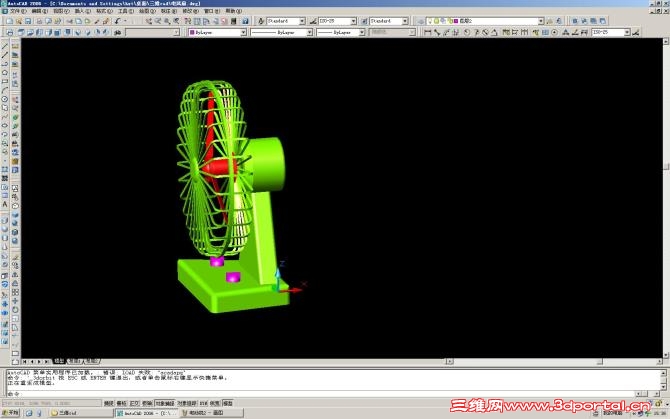This screenshot has width=670, height=419.
Task: Open Plot Preview from the standard toolbar
Action: pos(48,21)
